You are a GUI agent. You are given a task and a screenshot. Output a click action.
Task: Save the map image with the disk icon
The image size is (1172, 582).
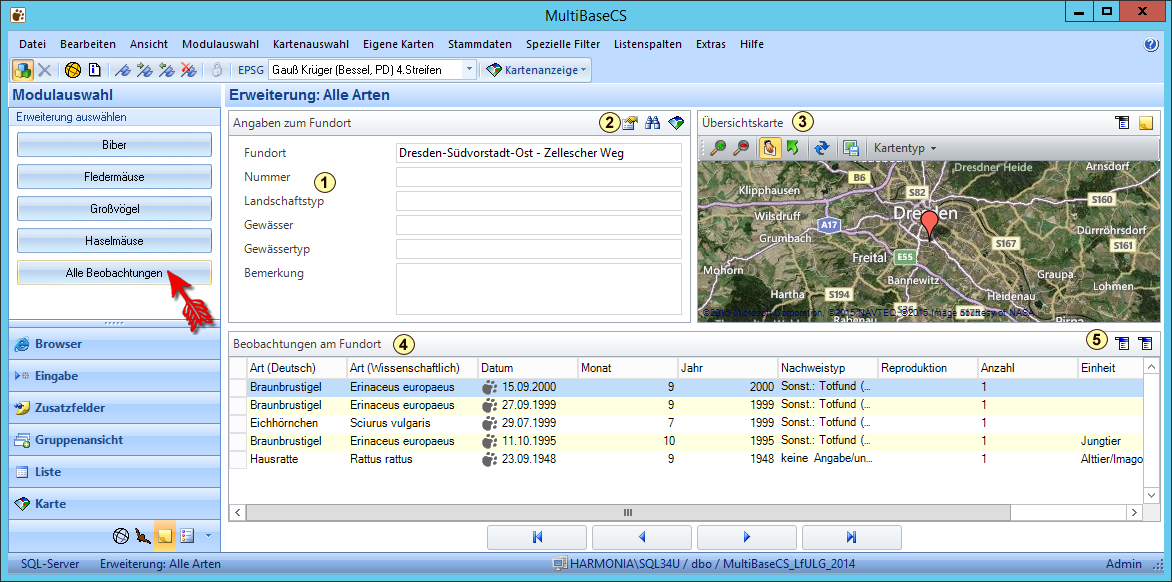(x=850, y=148)
